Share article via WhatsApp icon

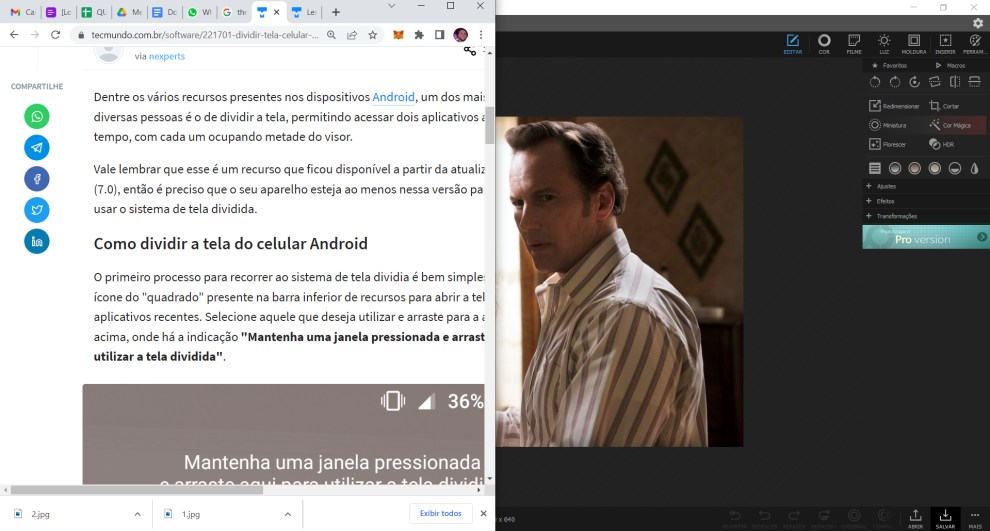tap(37, 117)
